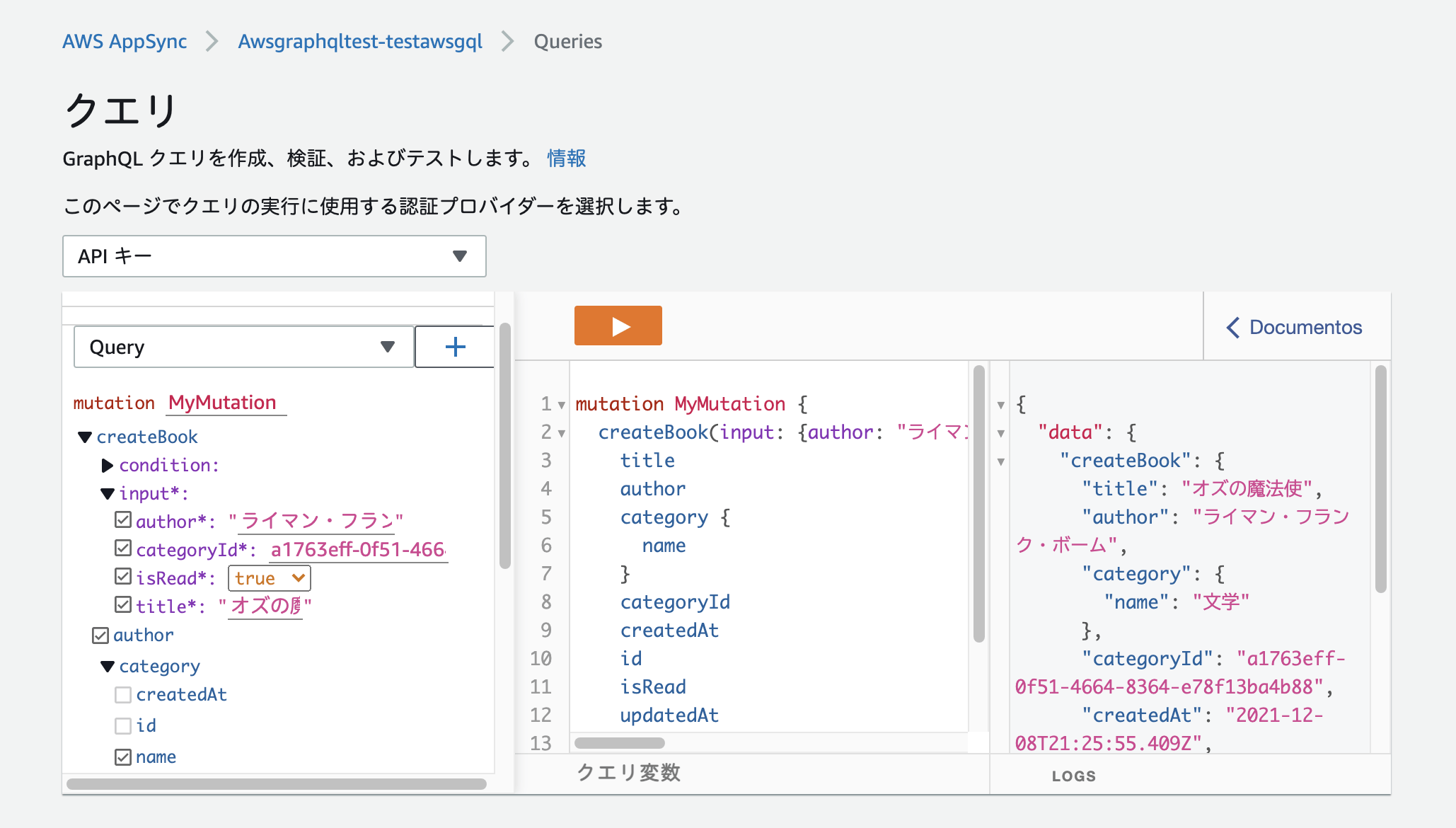Click the Queries breadcrumb text

point(568,41)
